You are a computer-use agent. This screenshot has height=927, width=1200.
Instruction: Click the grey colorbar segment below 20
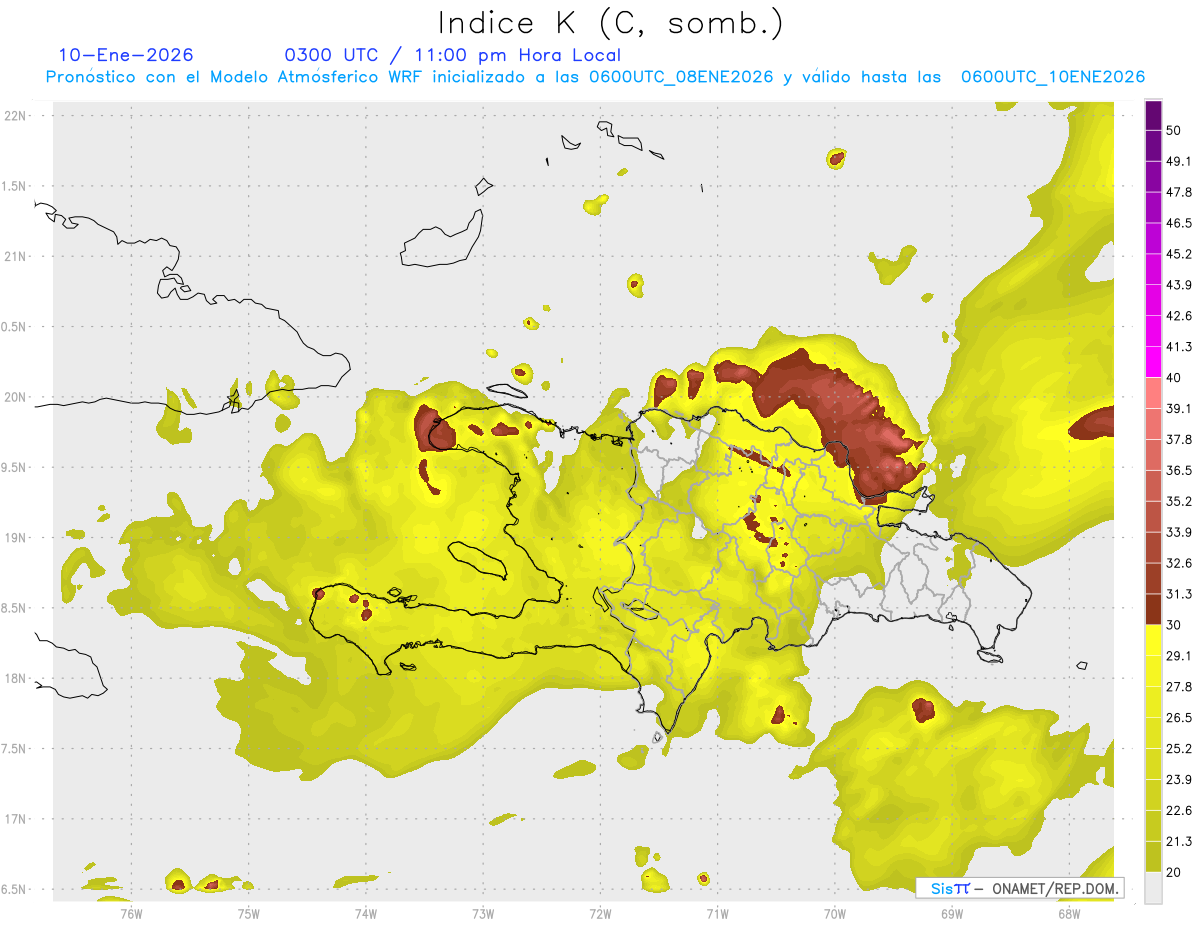pos(1153,888)
